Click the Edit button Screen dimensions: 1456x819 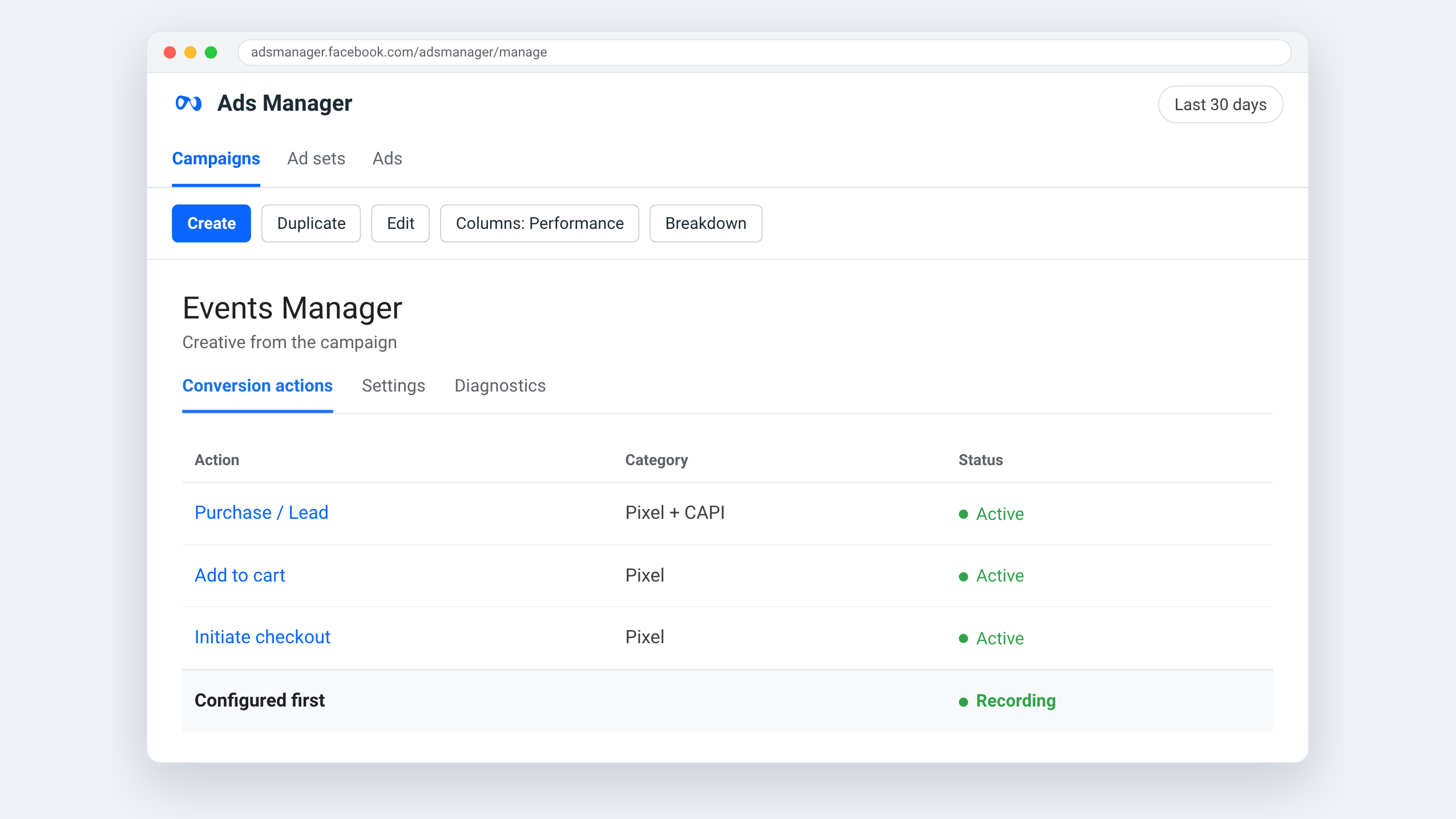(x=400, y=223)
